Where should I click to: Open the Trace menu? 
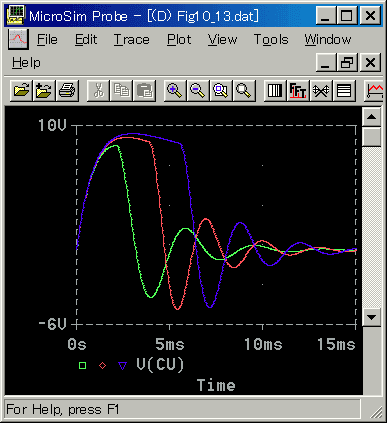132,40
